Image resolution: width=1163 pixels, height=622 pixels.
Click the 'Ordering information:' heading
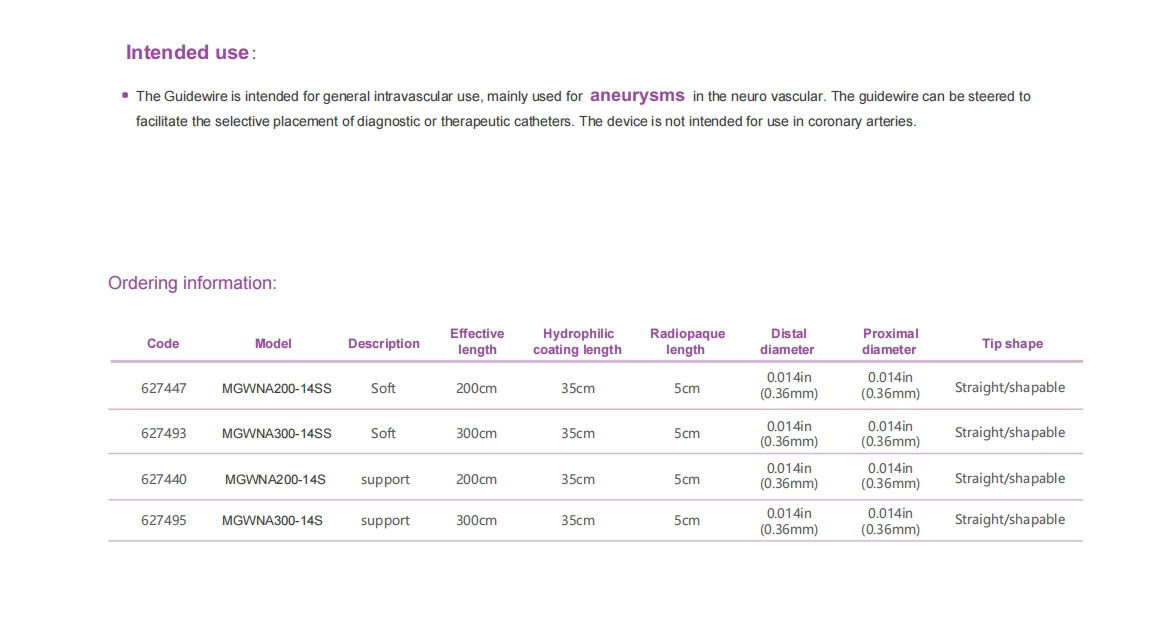point(192,283)
